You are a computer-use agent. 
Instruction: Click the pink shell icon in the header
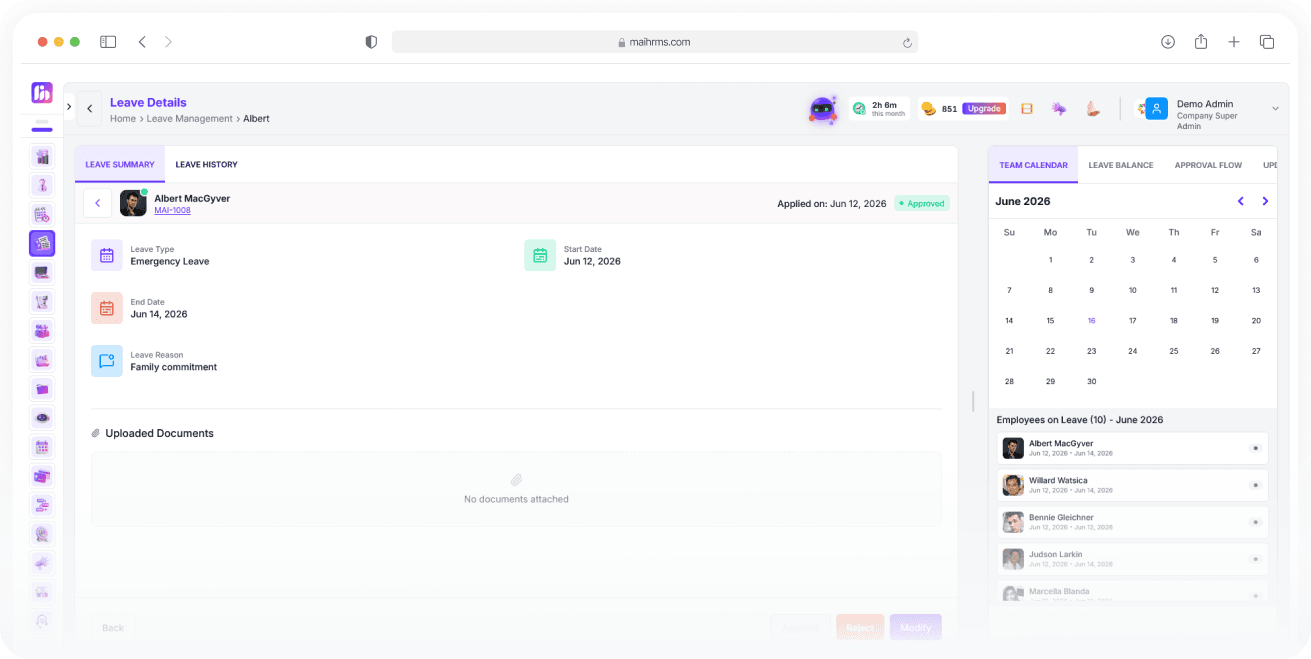pyautogui.click(x=1094, y=109)
